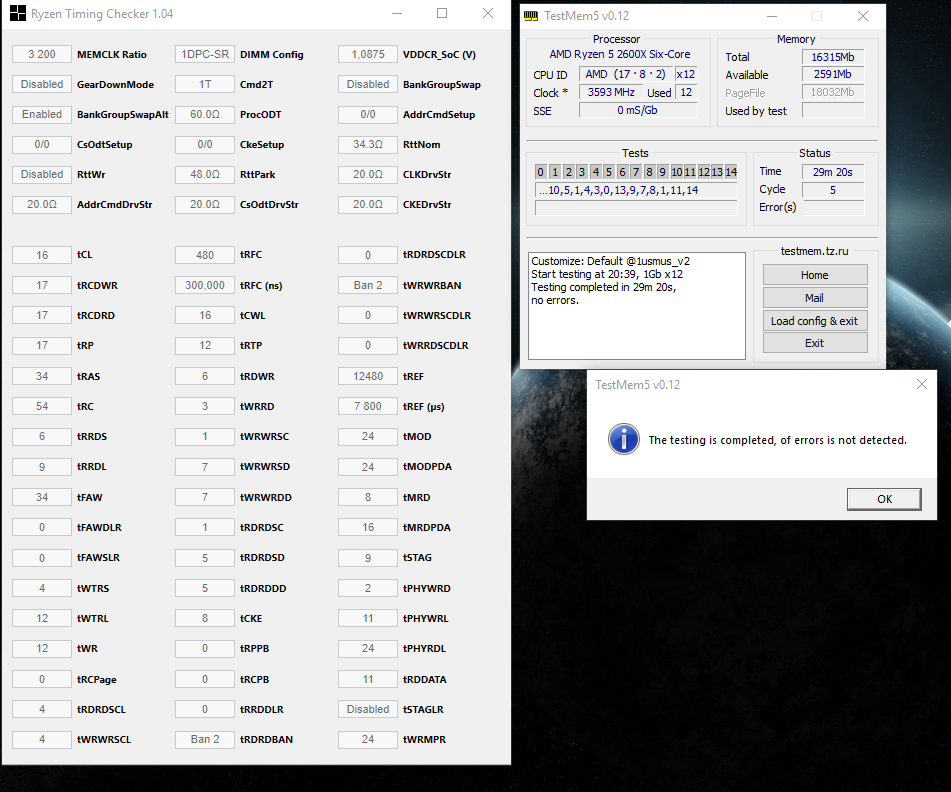Click the tSTAGLR Disabled field
This screenshot has width=951, height=792.
tap(368, 709)
